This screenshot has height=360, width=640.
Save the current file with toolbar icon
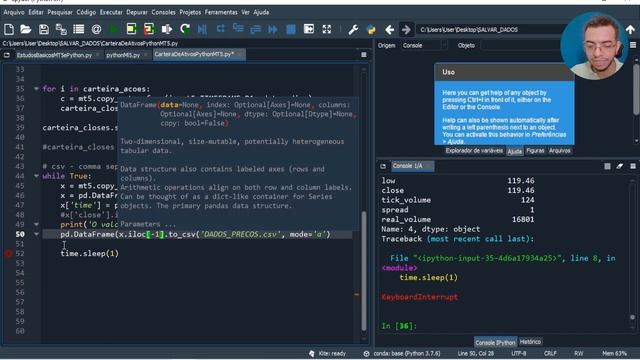pos(43,29)
